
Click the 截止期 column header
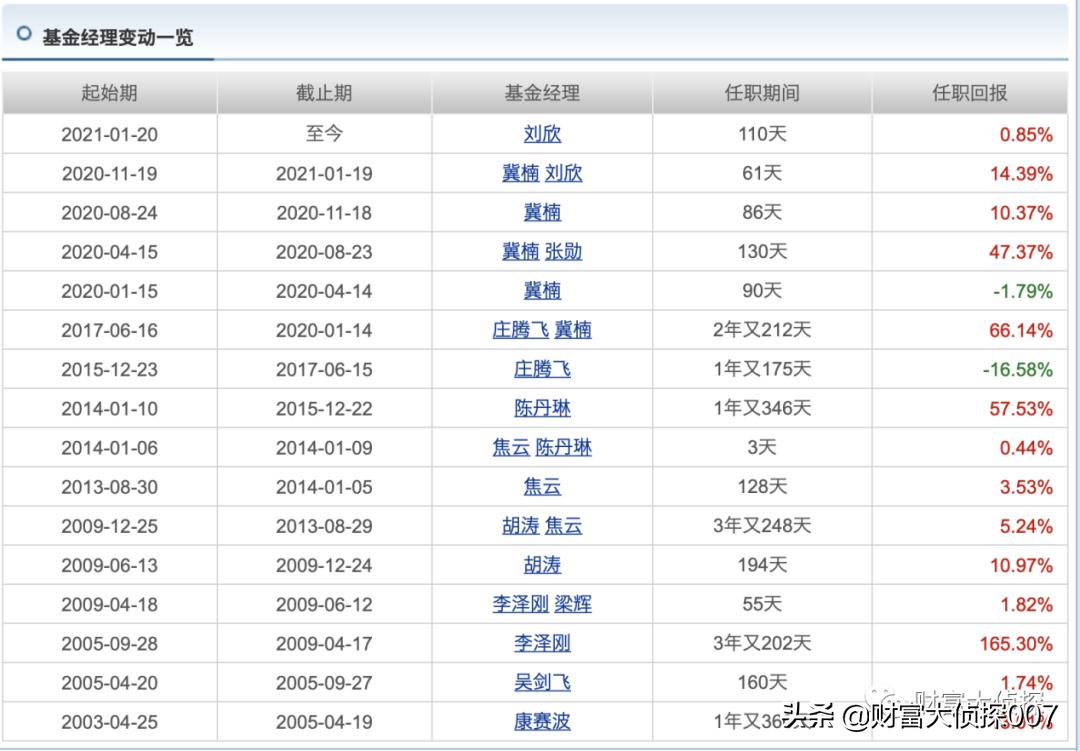click(323, 92)
